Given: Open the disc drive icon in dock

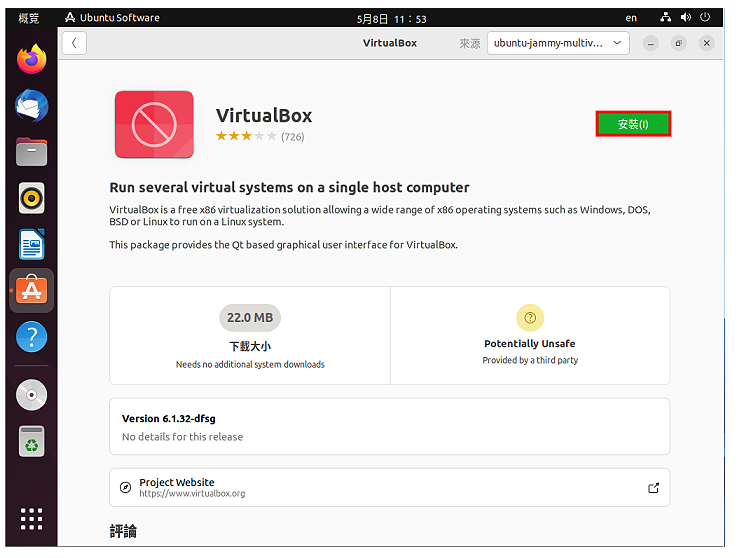Looking at the screenshot, I should point(31,395).
